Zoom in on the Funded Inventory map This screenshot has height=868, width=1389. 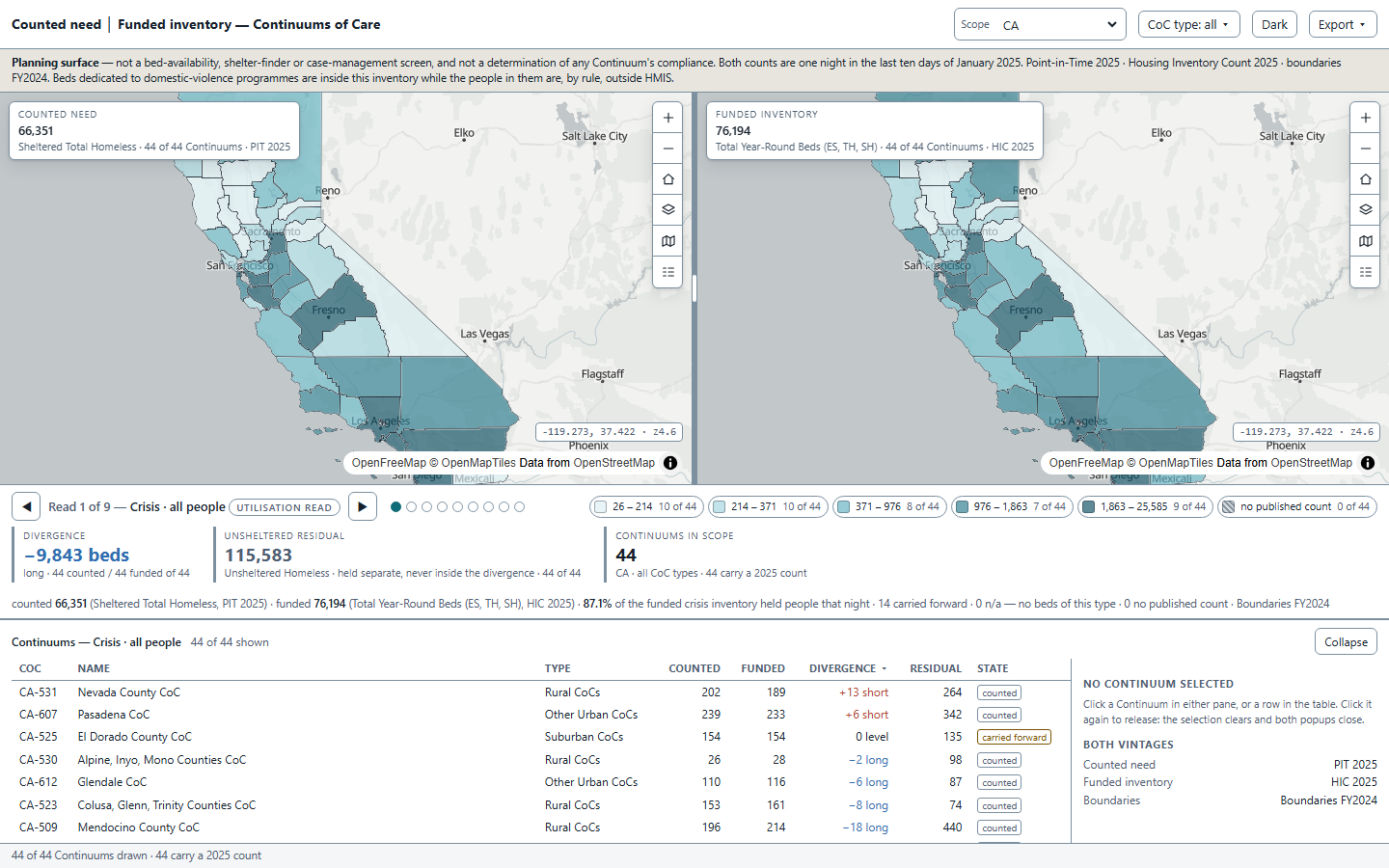(1365, 118)
